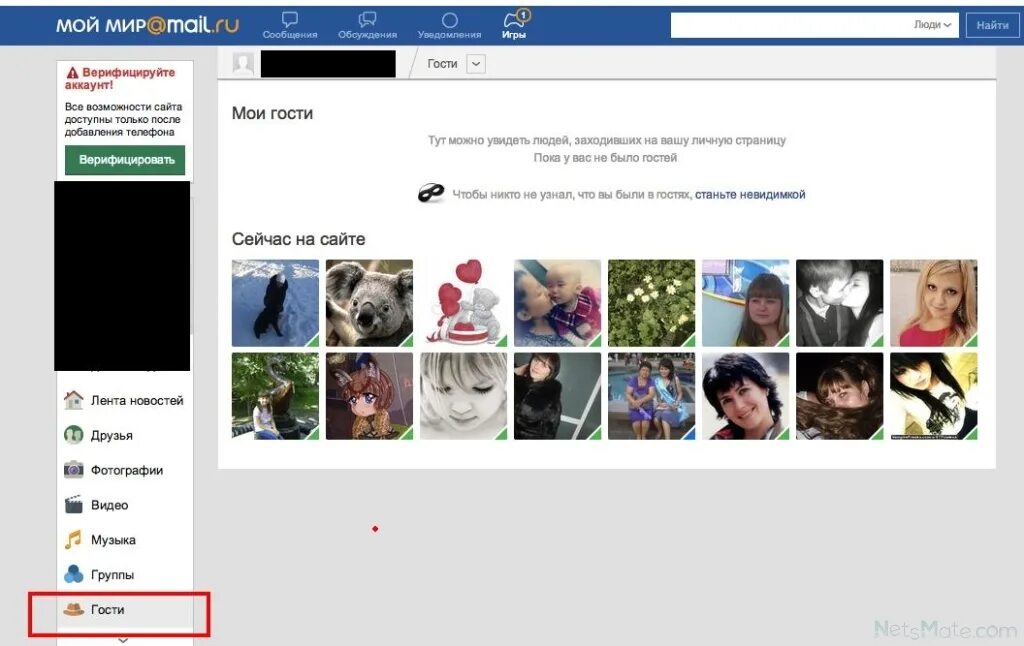Click the invisibility mask icon
Image resolution: width=1024 pixels, height=646 pixels.
[x=430, y=192]
